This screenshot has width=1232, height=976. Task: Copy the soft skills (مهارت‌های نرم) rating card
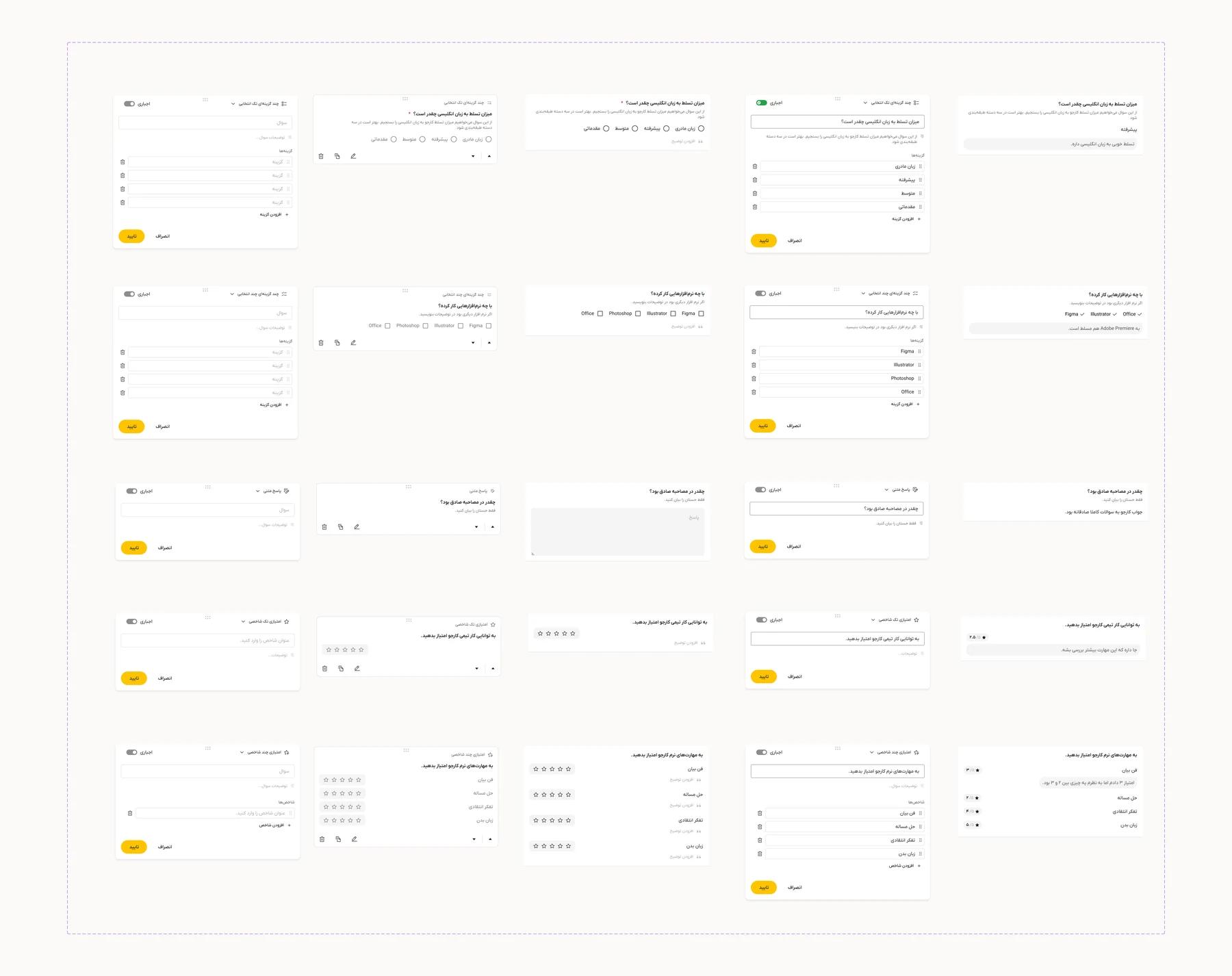click(338, 838)
